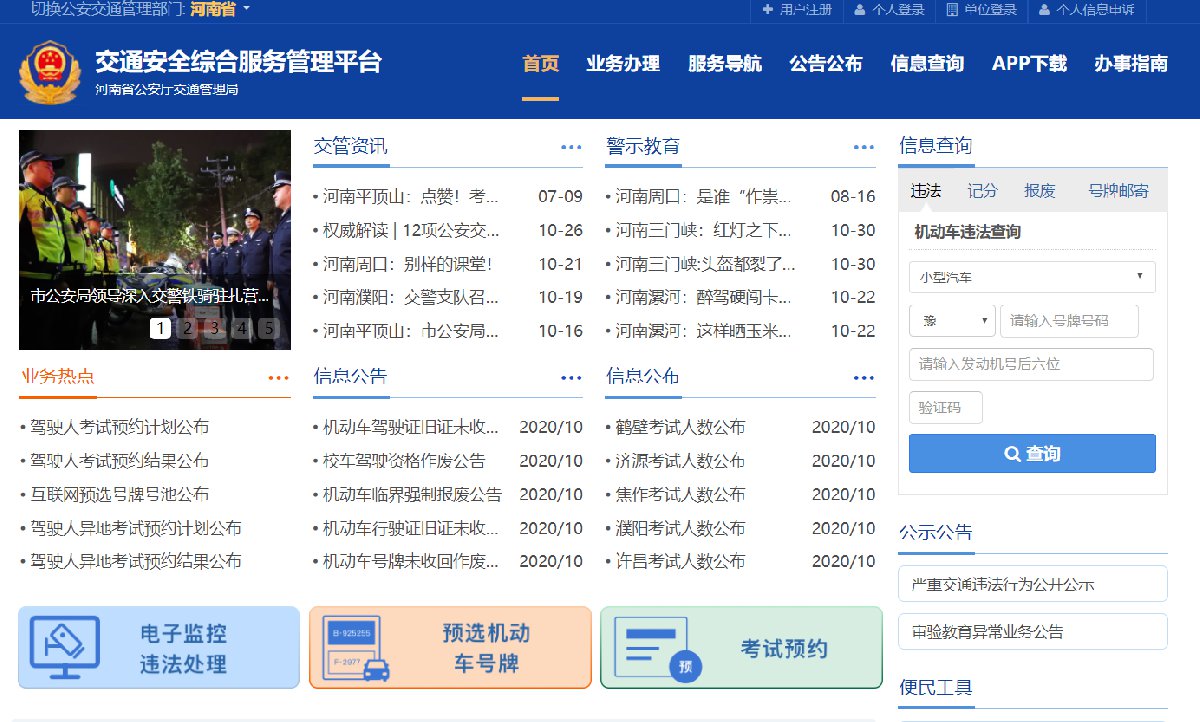Switch to the 报废 query tab
This screenshot has height=722, width=1200.
[x=1039, y=190]
